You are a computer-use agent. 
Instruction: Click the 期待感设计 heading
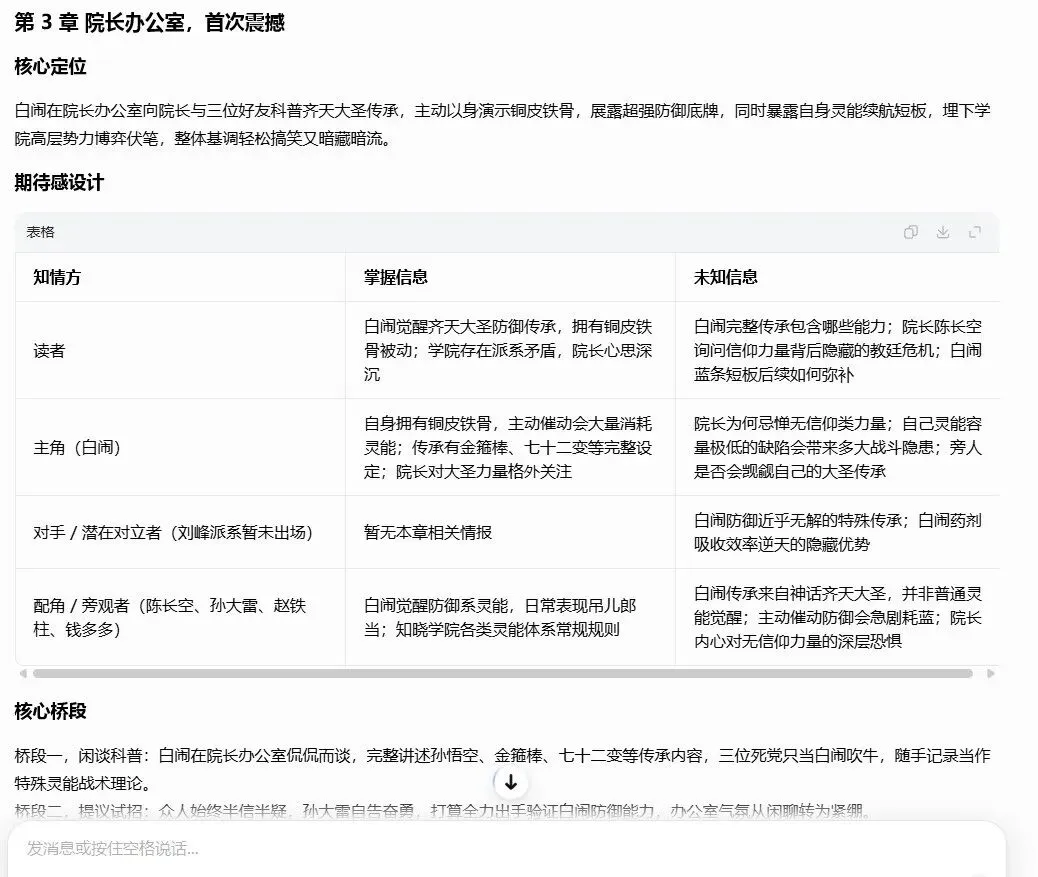click(x=59, y=183)
